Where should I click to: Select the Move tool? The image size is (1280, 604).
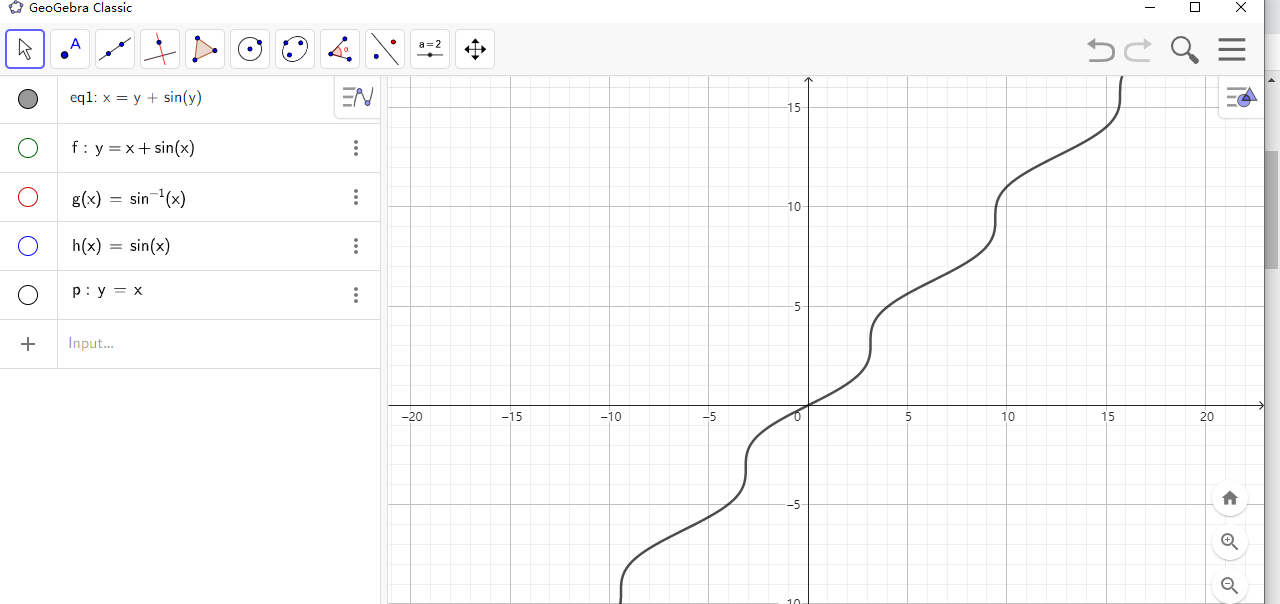[25, 48]
